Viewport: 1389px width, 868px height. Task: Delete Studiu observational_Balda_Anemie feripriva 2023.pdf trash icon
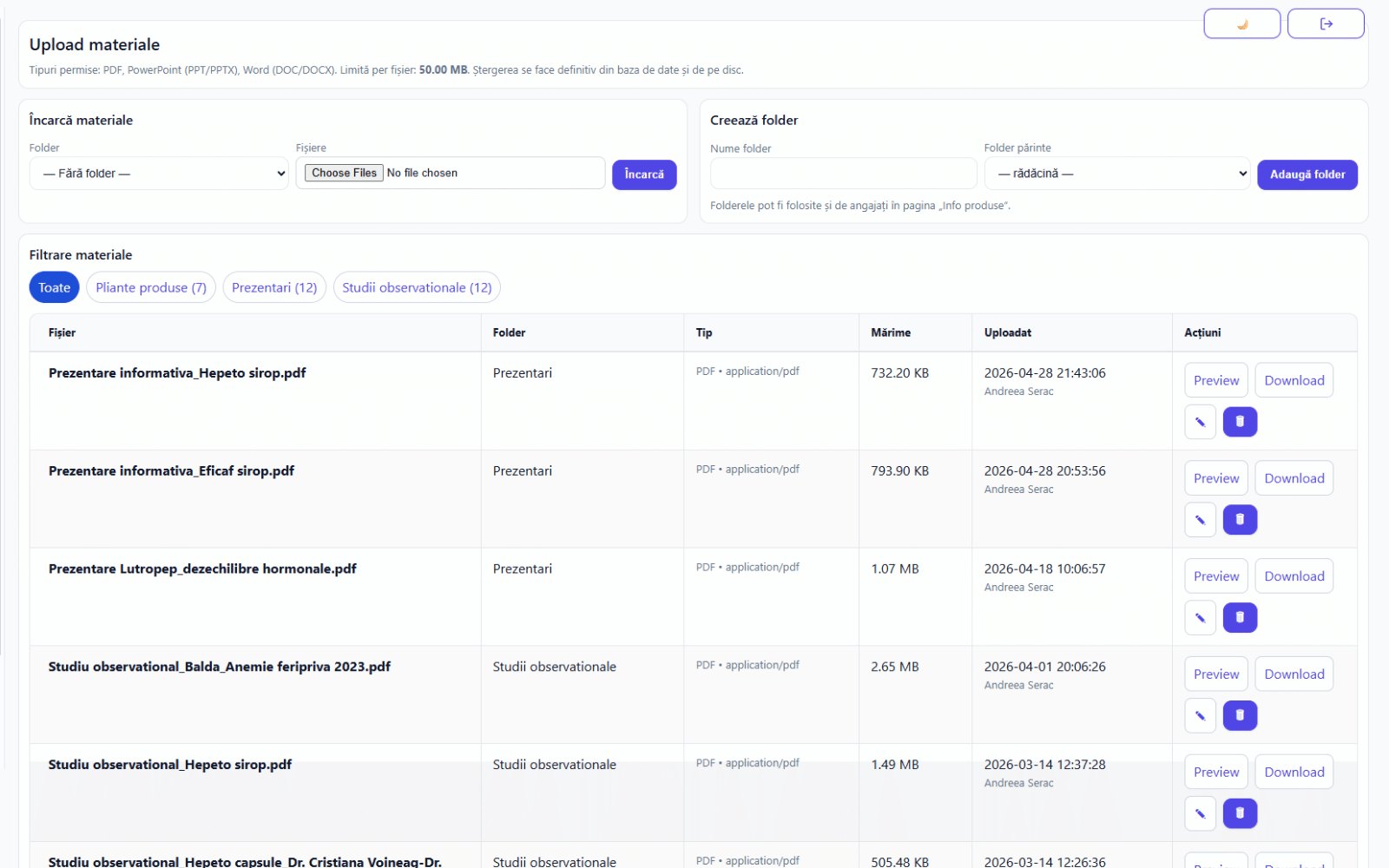[x=1240, y=716]
